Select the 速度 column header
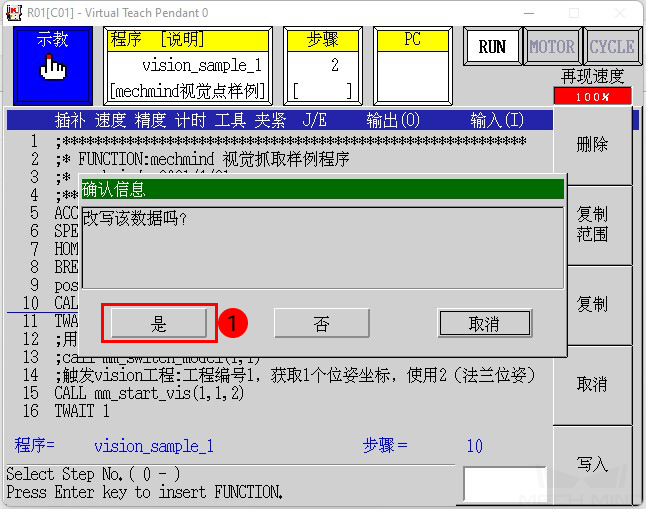Image resolution: width=646 pixels, height=509 pixels. [x=110, y=121]
